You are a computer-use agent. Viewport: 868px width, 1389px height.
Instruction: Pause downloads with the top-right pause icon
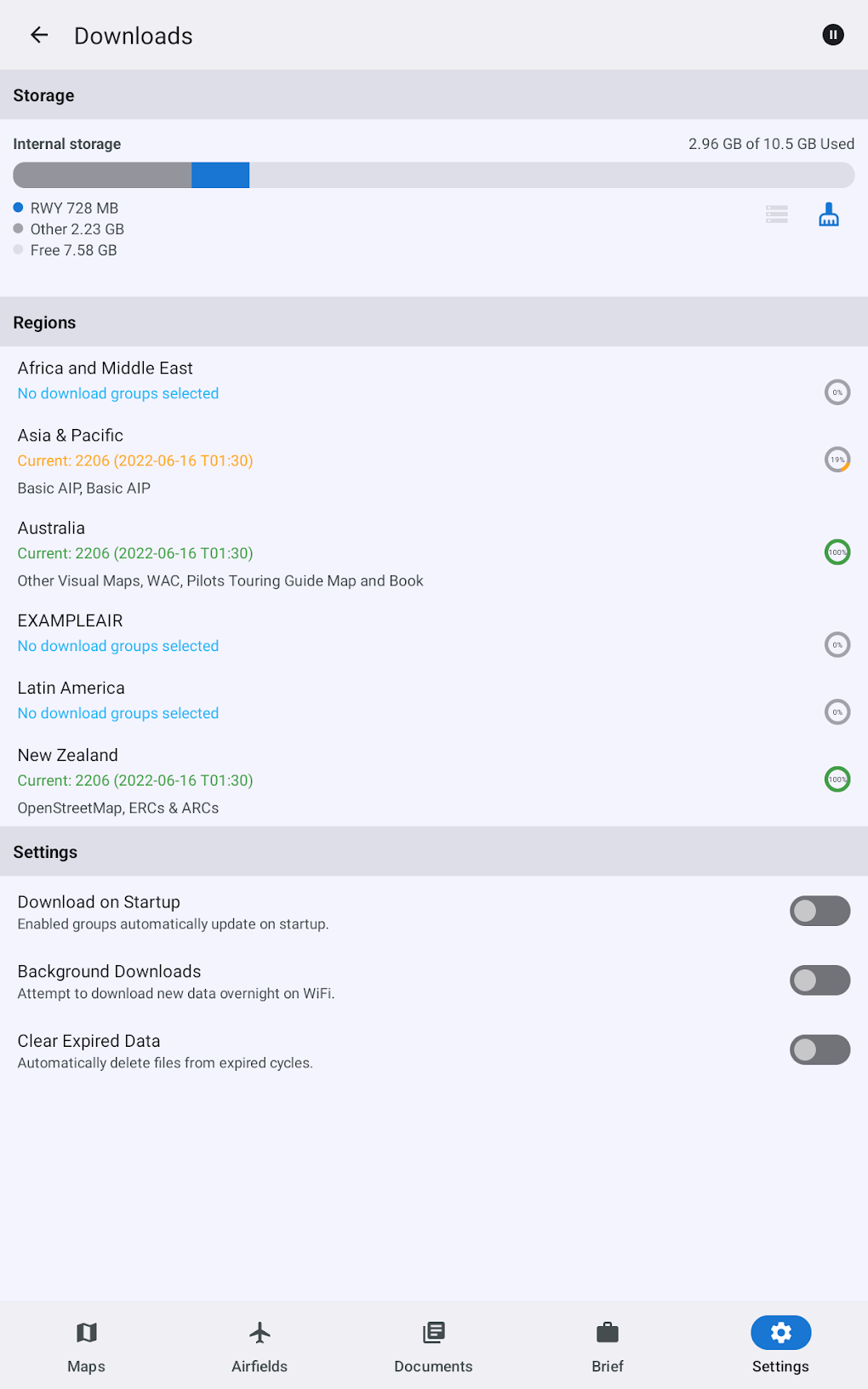tap(832, 35)
